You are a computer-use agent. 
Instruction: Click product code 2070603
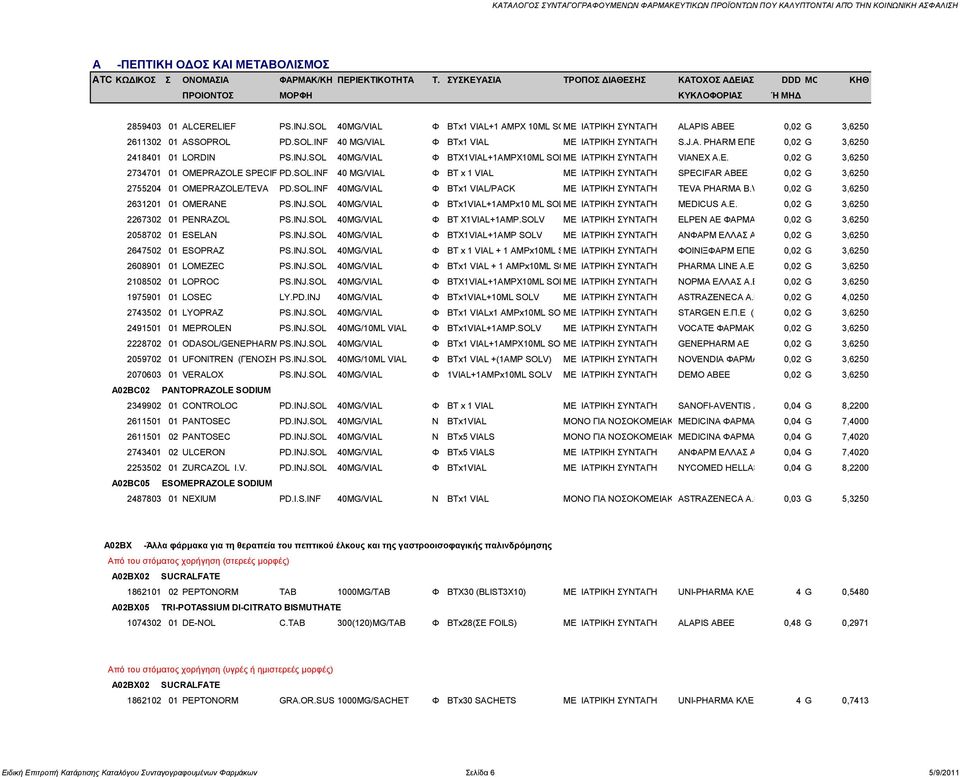click(x=144, y=375)
